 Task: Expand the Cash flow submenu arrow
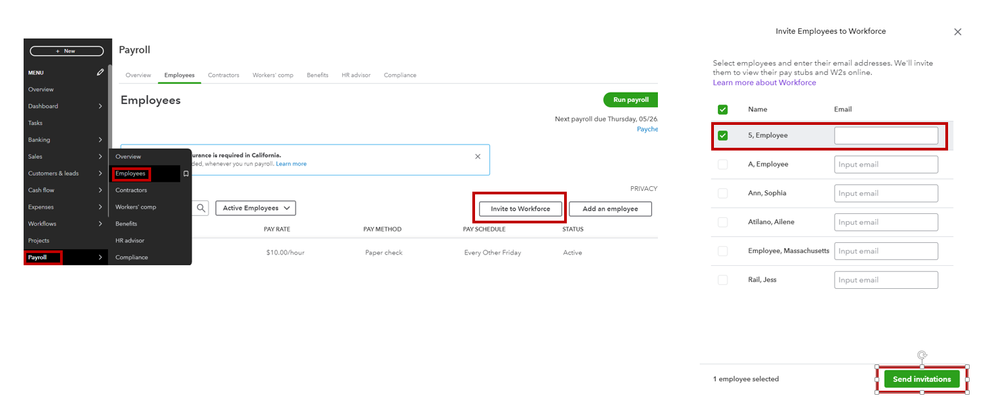click(x=100, y=190)
